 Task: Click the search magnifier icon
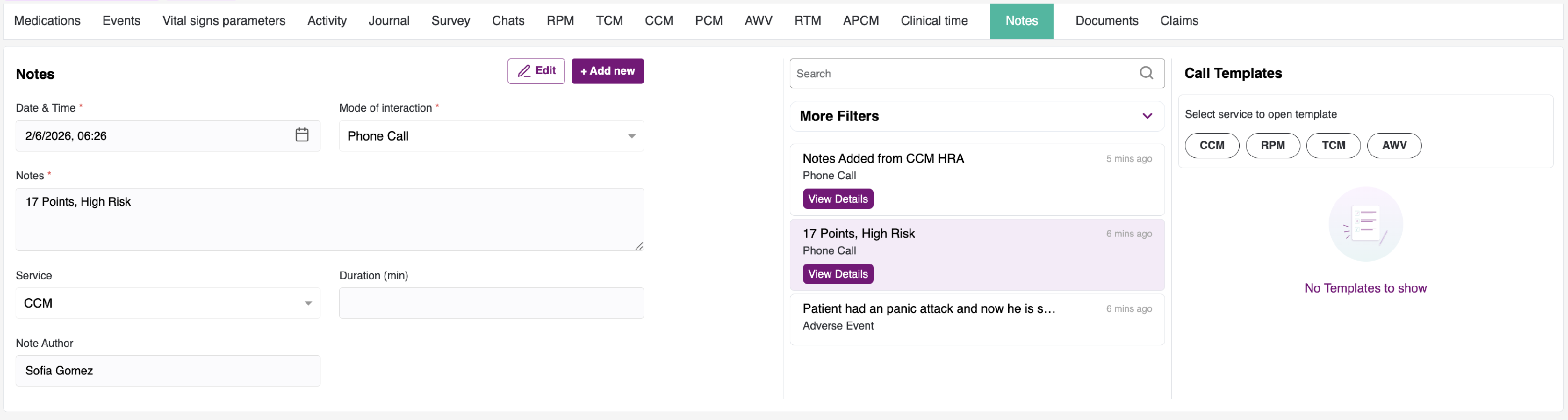point(1146,74)
